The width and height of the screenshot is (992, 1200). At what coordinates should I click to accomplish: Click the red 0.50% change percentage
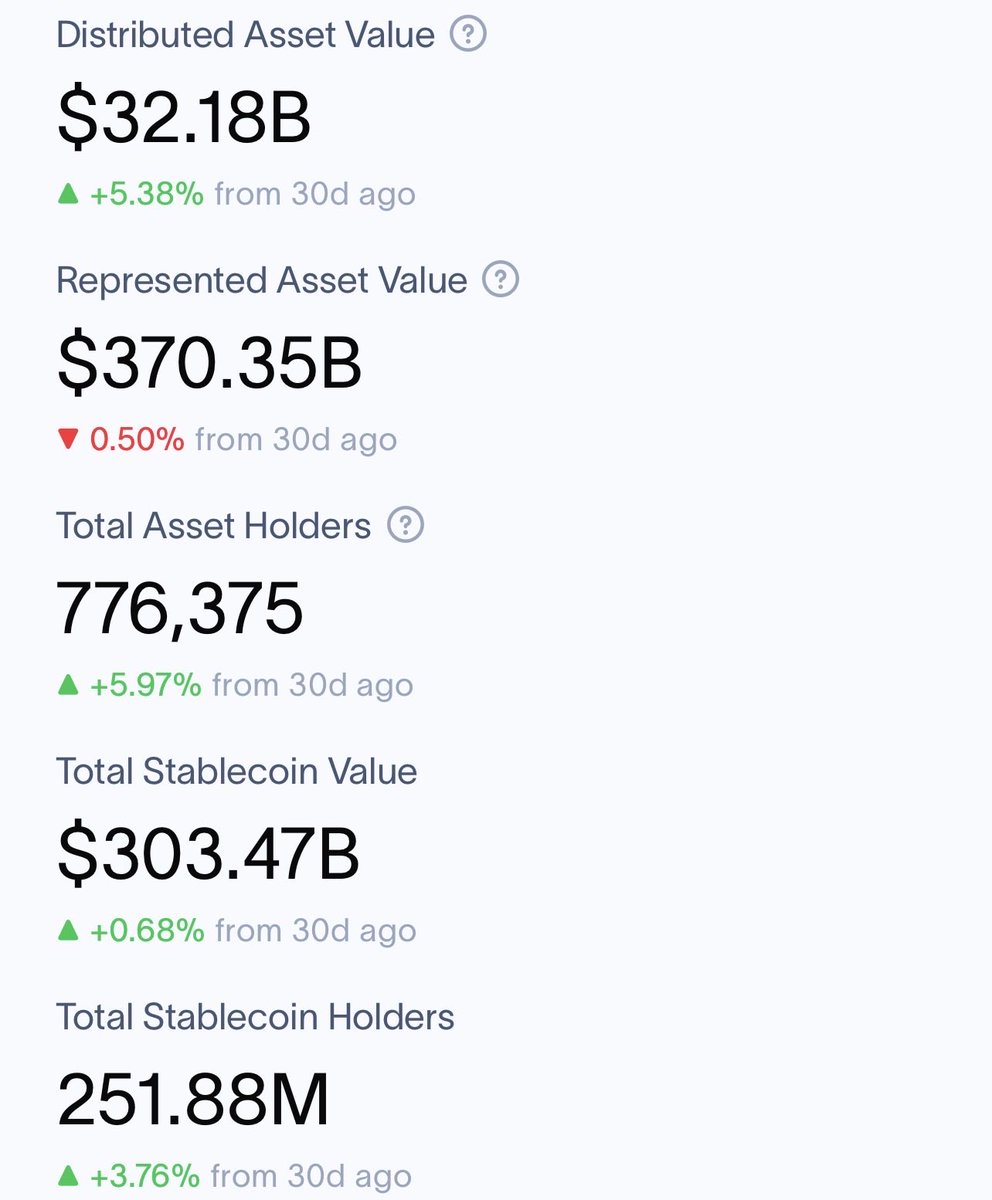[x=137, y=440]
